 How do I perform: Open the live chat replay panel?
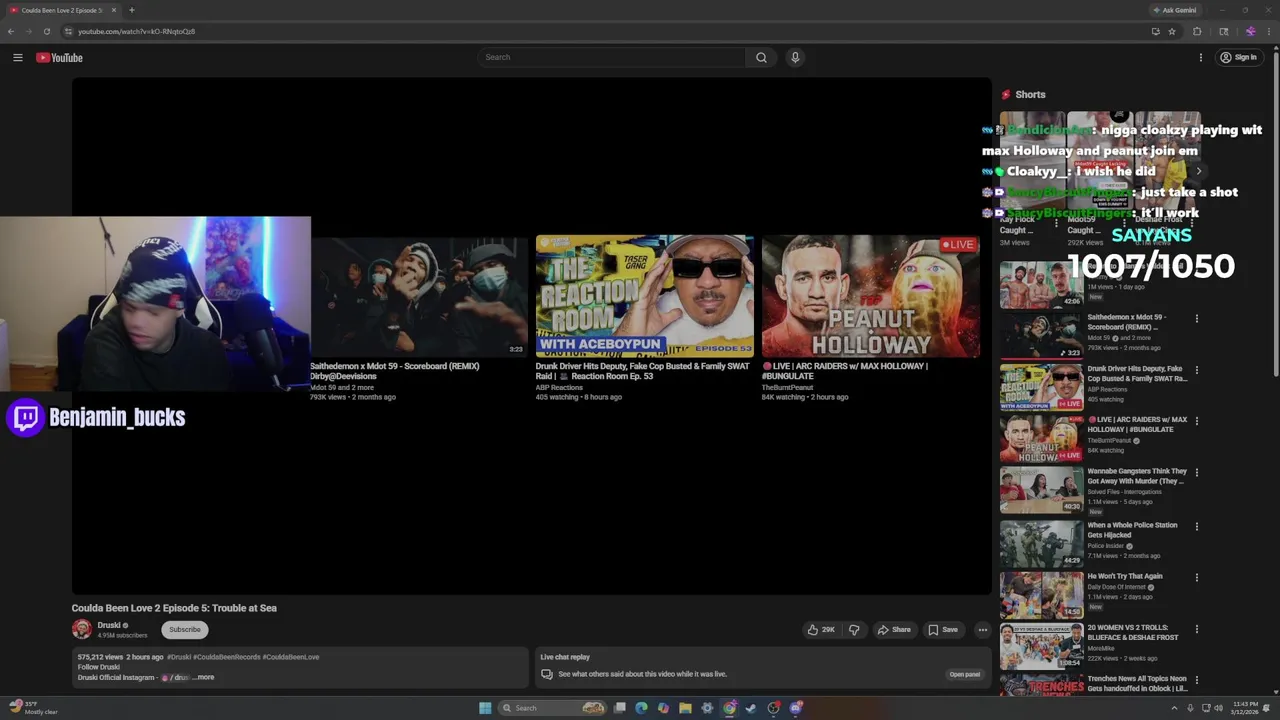click(965, 674)
